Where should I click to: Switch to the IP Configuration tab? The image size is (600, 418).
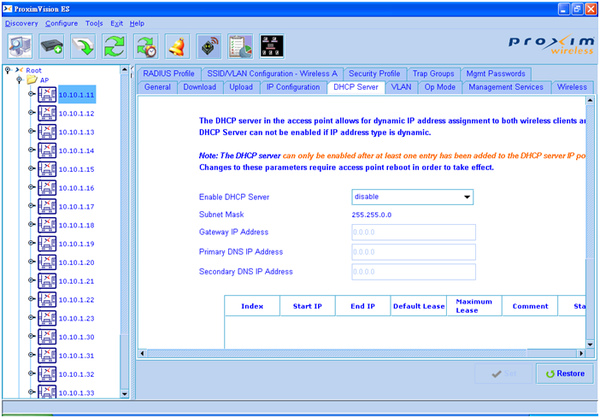[x=293, y=87]
